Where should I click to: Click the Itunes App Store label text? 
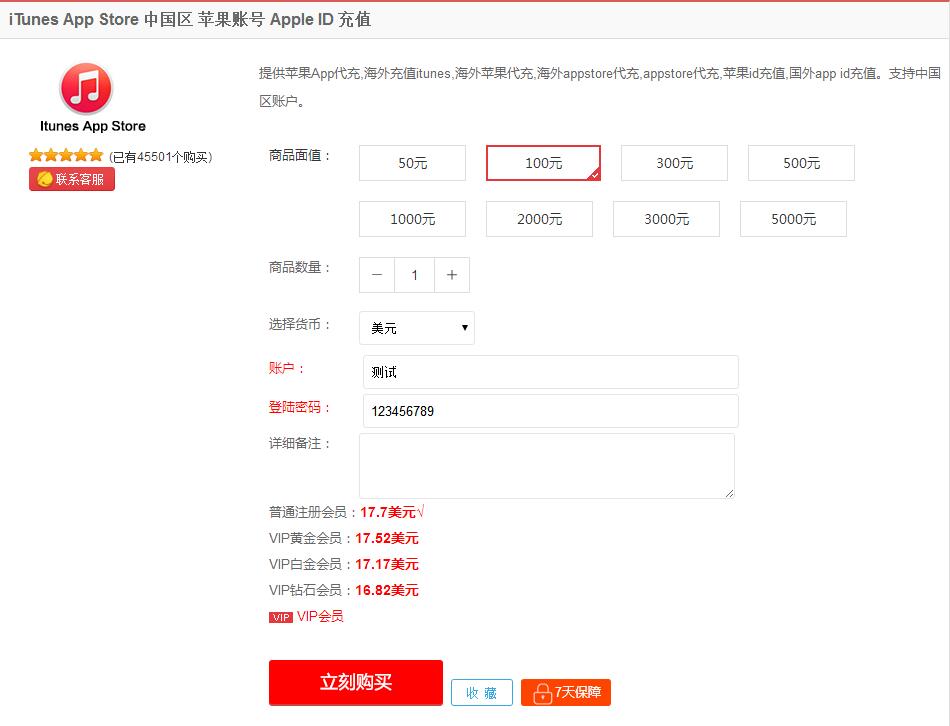[x=93, y=126]
